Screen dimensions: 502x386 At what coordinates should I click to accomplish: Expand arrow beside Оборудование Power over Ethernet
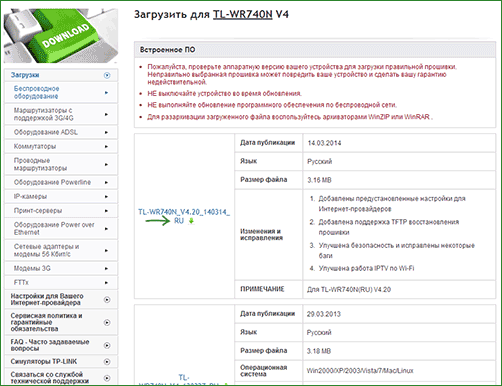(106, 229)
